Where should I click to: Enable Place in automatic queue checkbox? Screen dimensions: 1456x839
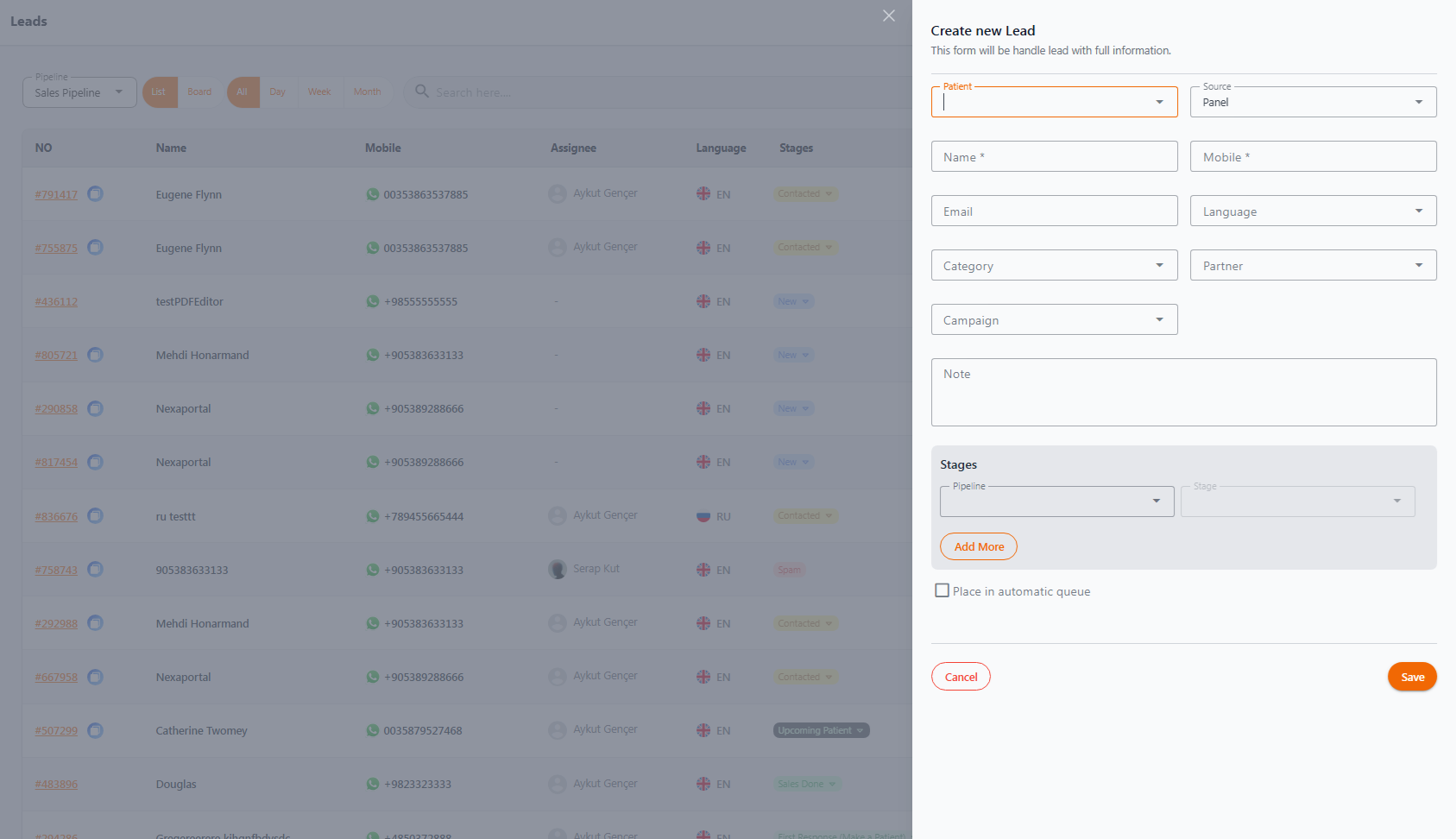click(x=942, y=590)
